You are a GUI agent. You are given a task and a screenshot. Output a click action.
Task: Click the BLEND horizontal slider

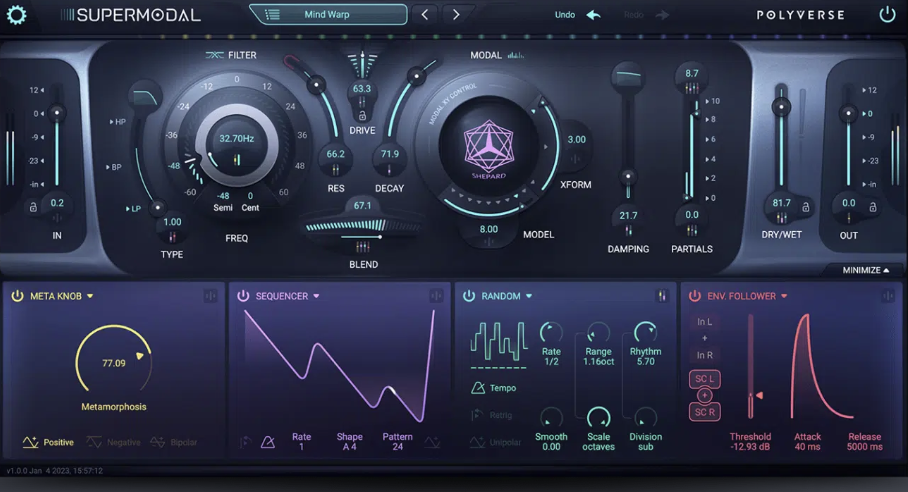click(x=361, y=237)
